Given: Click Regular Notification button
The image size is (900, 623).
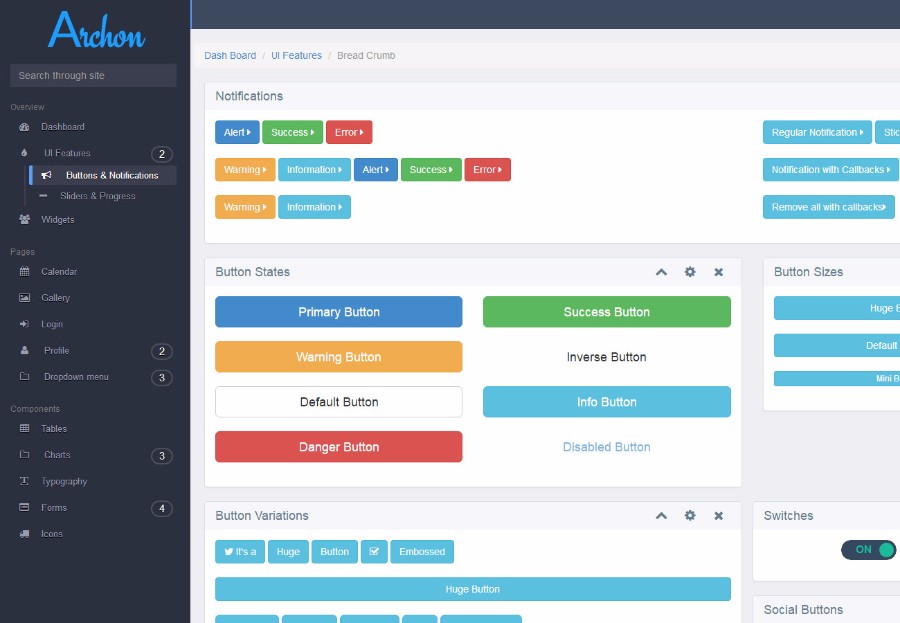Looking at the screenshot, I should pyautogui.click(x=817, y=132).
